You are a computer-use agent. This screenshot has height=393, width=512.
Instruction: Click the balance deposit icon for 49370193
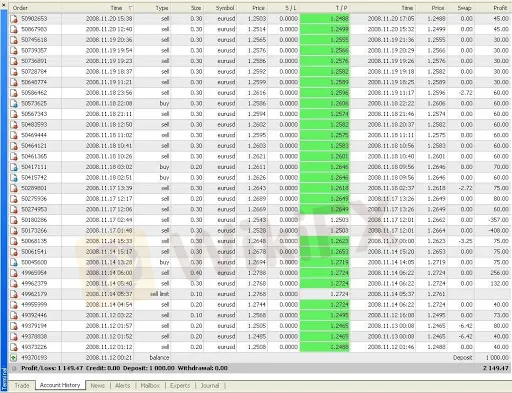(13, 358)
